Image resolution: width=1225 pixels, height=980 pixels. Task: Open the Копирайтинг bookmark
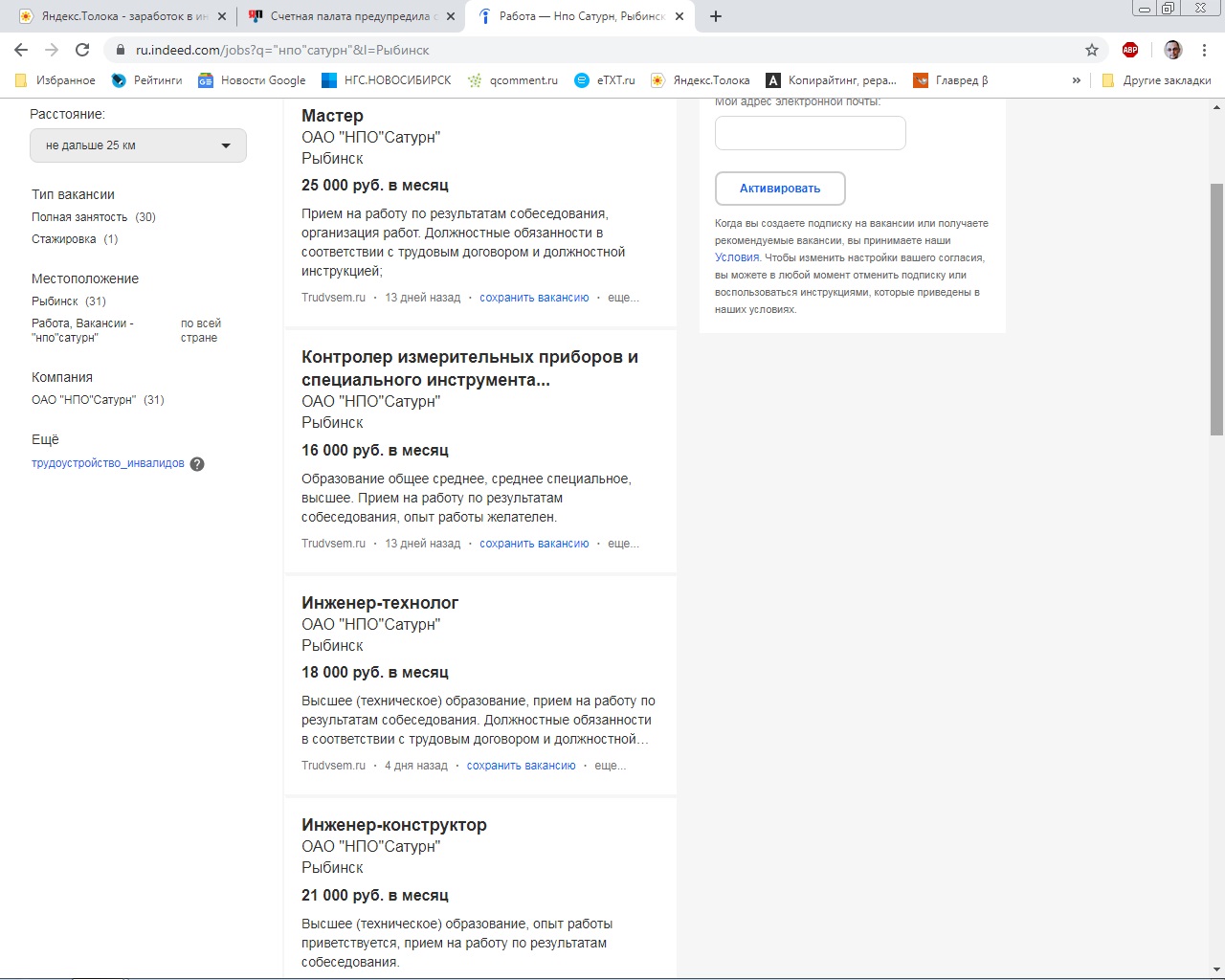click(x=832, y=80)
